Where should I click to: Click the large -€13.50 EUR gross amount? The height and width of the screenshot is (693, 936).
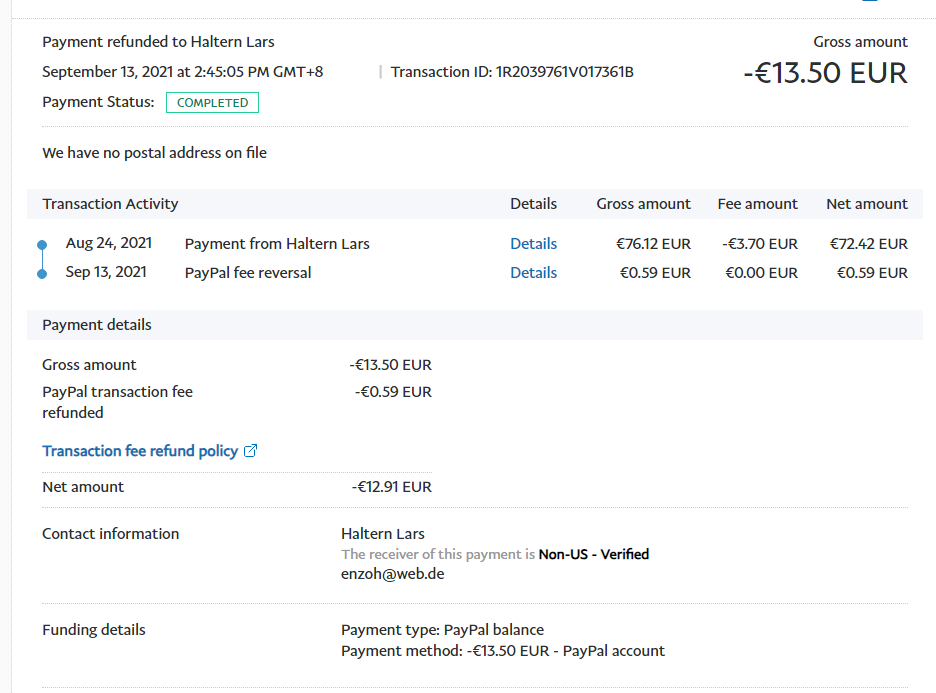click(x=825, y=73)
